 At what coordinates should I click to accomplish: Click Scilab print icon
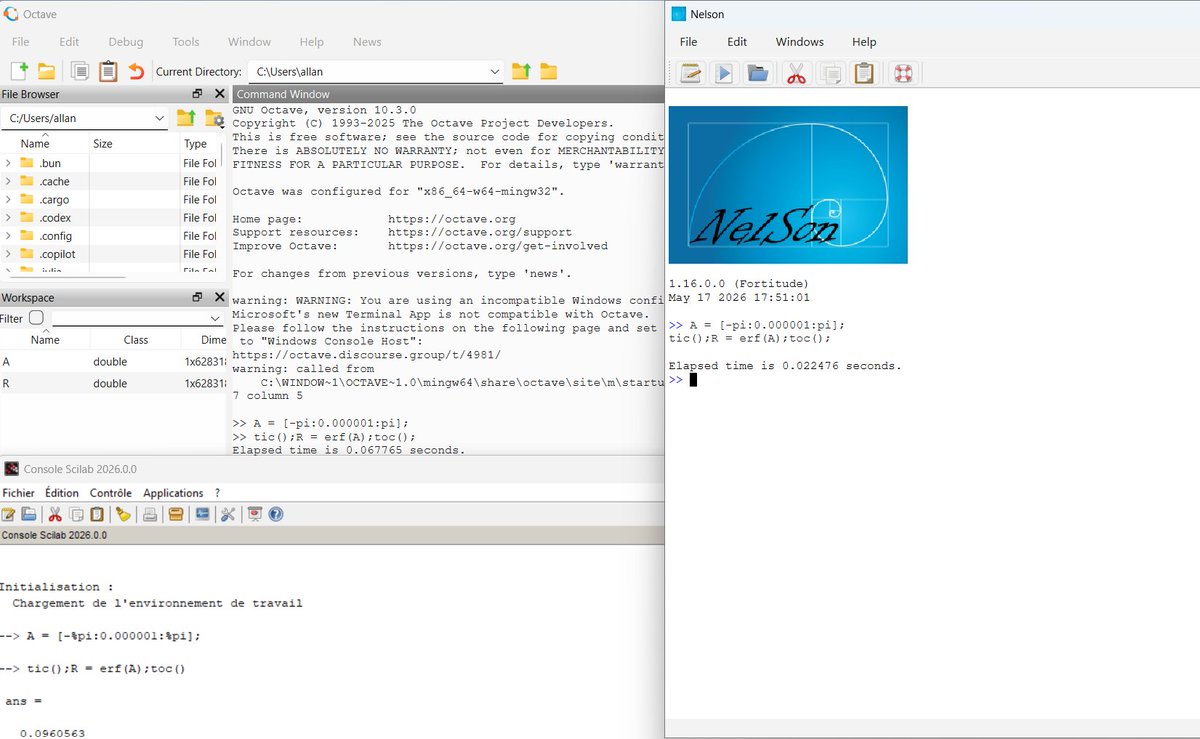pos(149,514)
